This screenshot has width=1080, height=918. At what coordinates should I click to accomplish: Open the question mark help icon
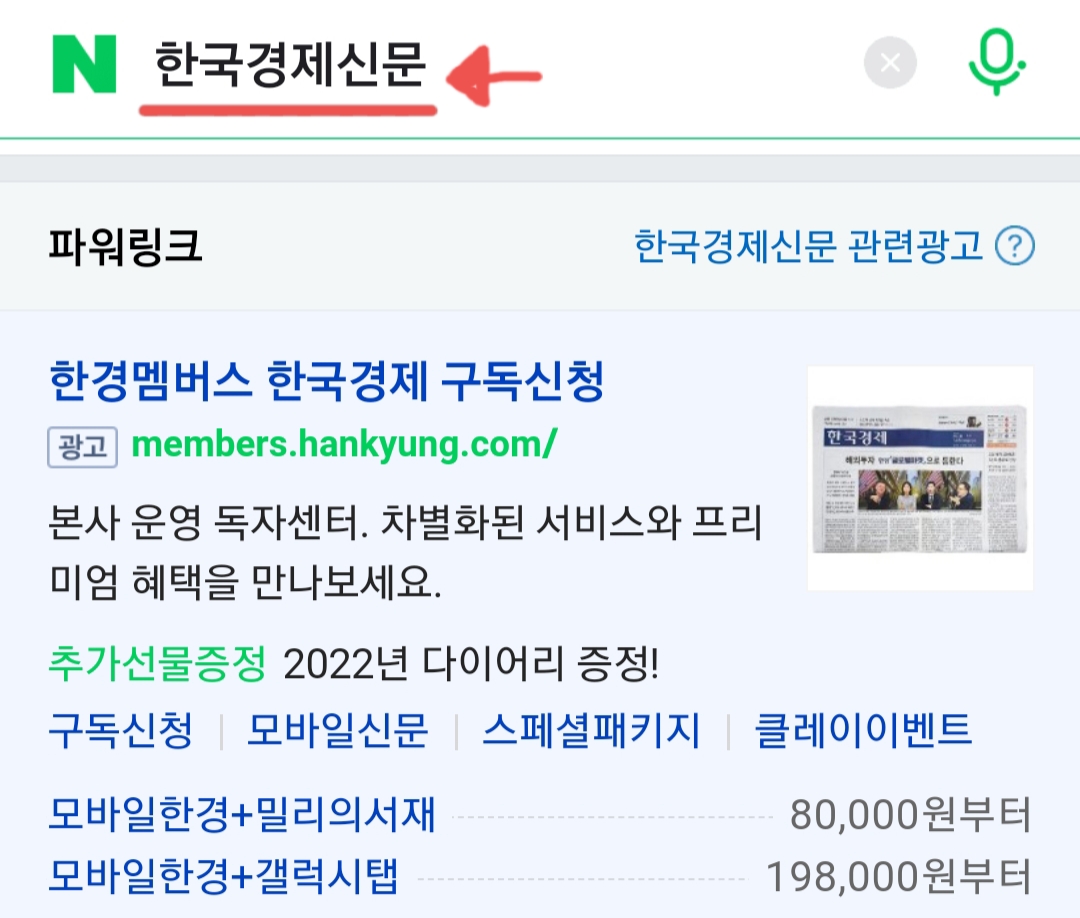tap(1015, 246)
